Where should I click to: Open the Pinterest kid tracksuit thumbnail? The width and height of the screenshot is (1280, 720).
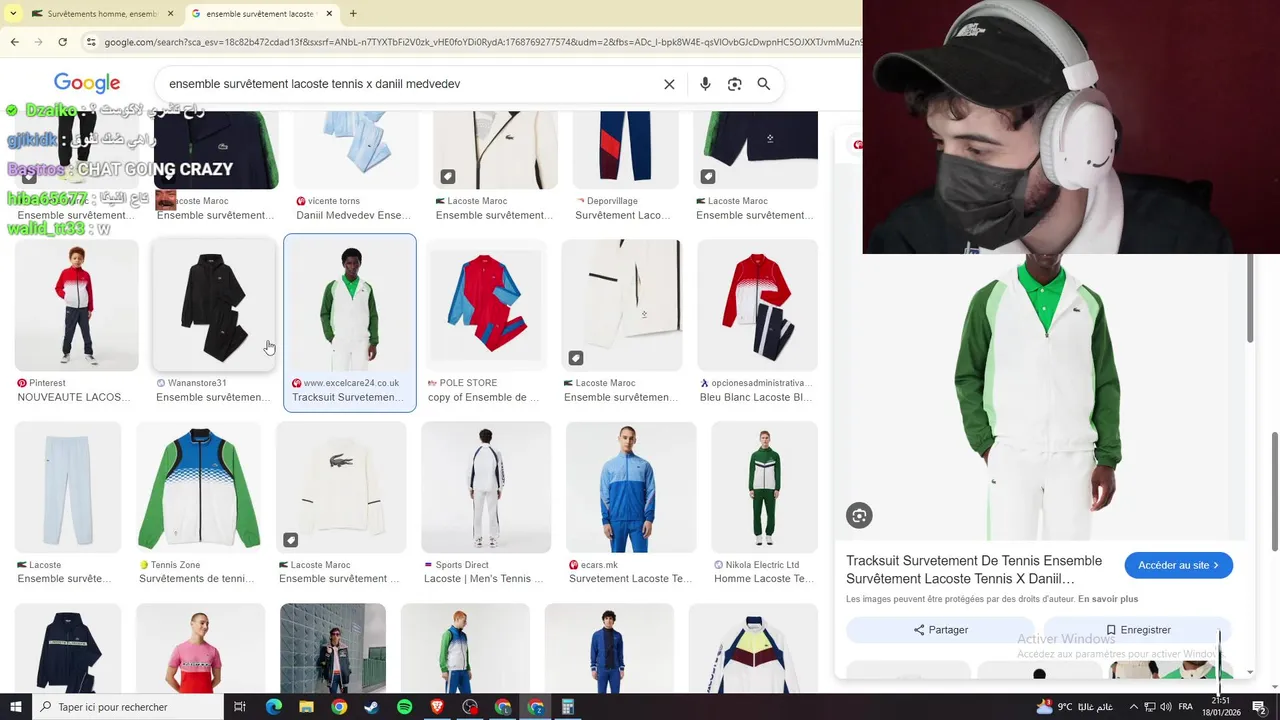coord(76,306)
